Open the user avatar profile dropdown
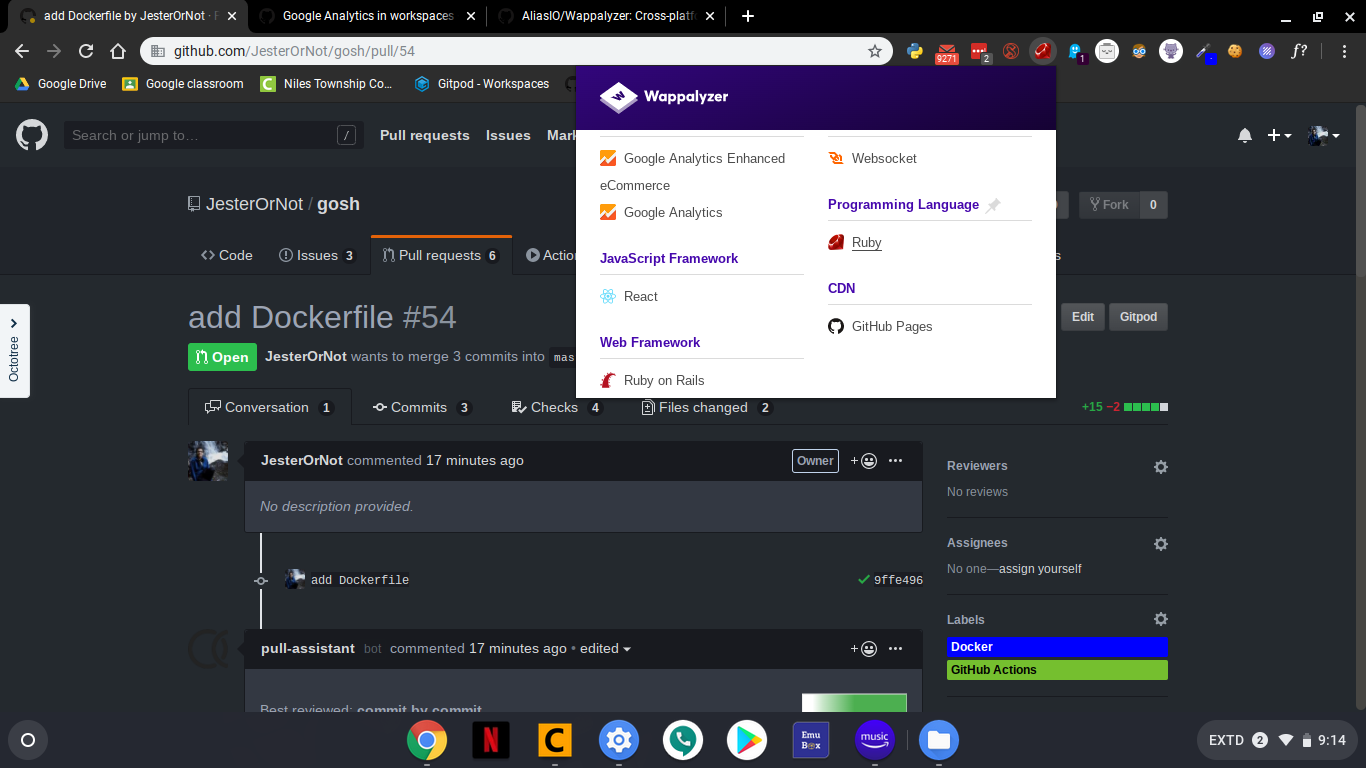The height and width of the screenshot is (768, 1366). pos(1324,135)
